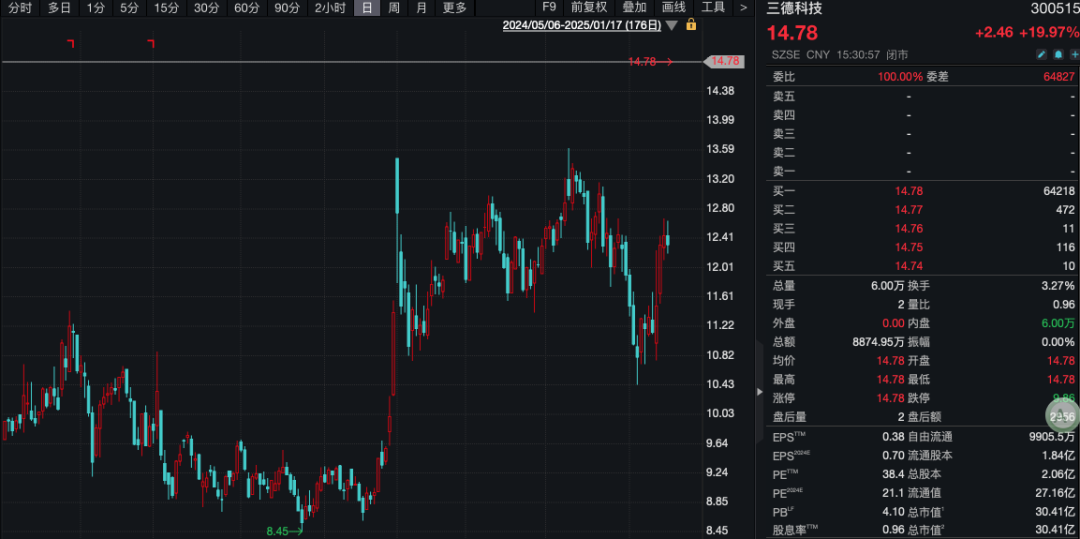Select the 90分 period
The width and height of the screenshot is (1080, 539).
click(x=287, y=8)
